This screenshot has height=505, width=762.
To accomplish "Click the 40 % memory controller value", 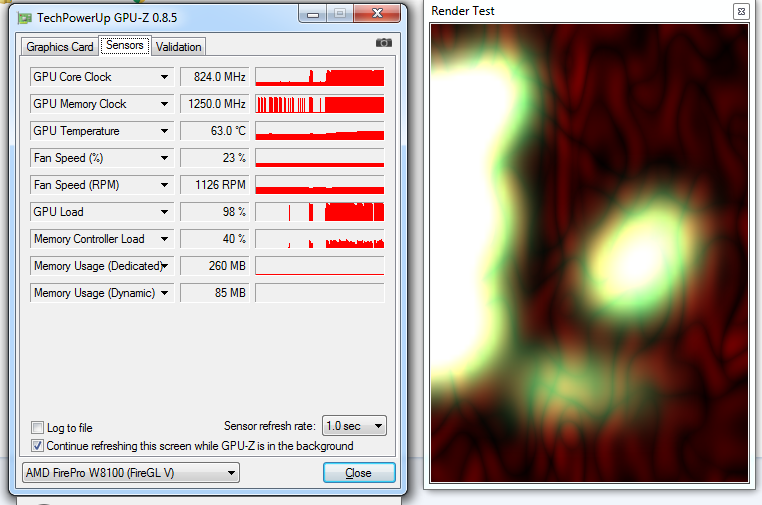I will coord(214,239).
